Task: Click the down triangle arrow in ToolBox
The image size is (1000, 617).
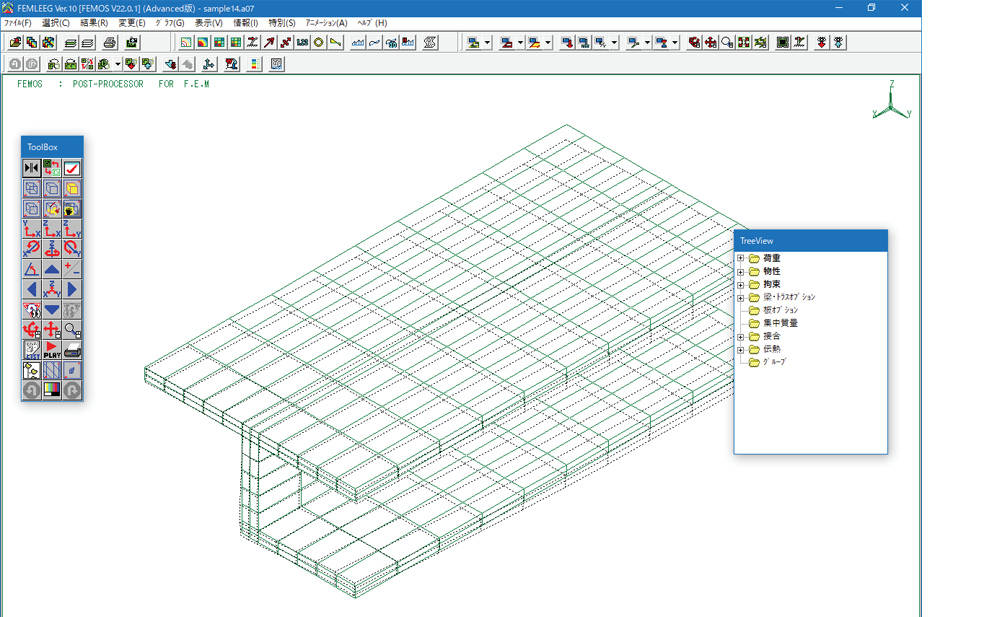Action: (x=52, y=309)
